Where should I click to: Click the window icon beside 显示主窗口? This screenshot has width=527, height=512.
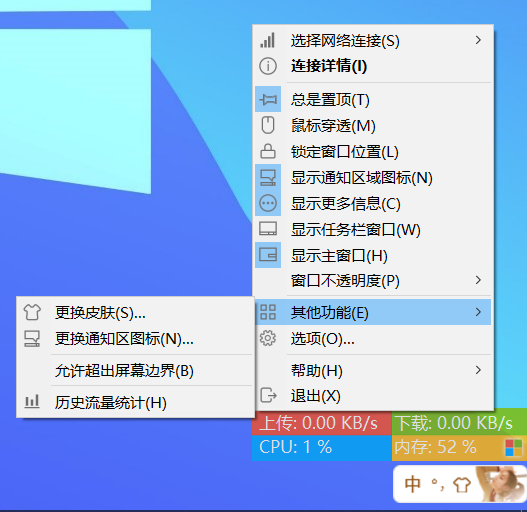click(268, 254)
